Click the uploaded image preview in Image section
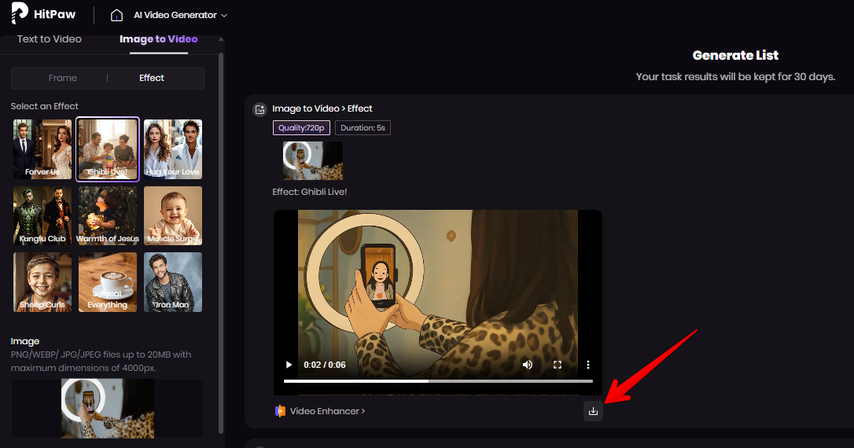Viewport: 854px width, 448px height. 107,409
